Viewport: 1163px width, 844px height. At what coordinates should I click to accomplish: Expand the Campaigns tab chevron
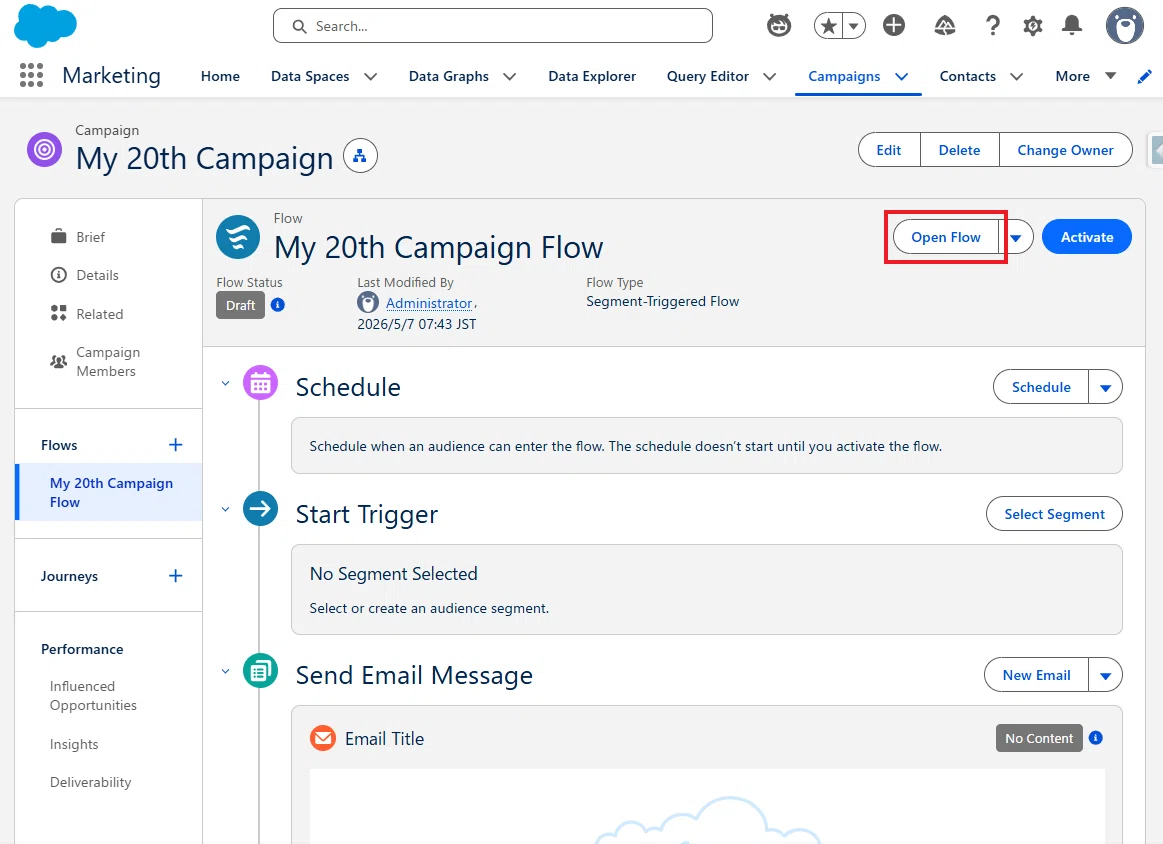902,76
